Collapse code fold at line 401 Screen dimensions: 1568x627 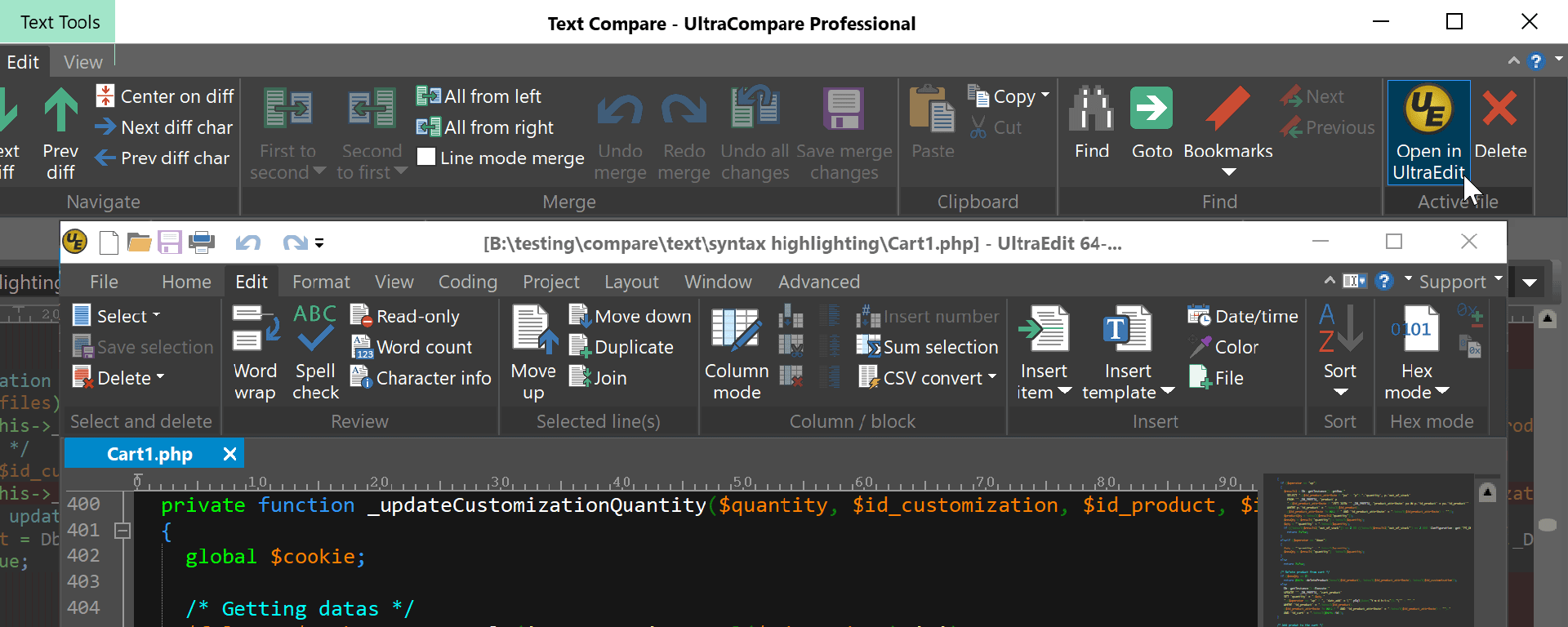tap(122, 531)
